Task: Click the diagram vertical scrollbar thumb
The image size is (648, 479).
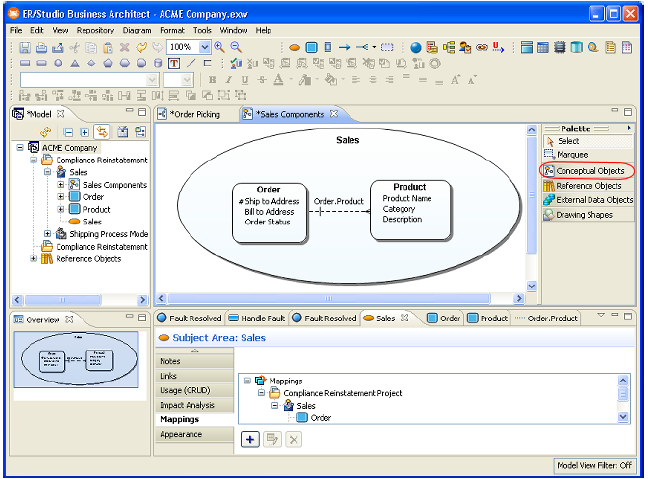Action: click(x=532, y=194)
